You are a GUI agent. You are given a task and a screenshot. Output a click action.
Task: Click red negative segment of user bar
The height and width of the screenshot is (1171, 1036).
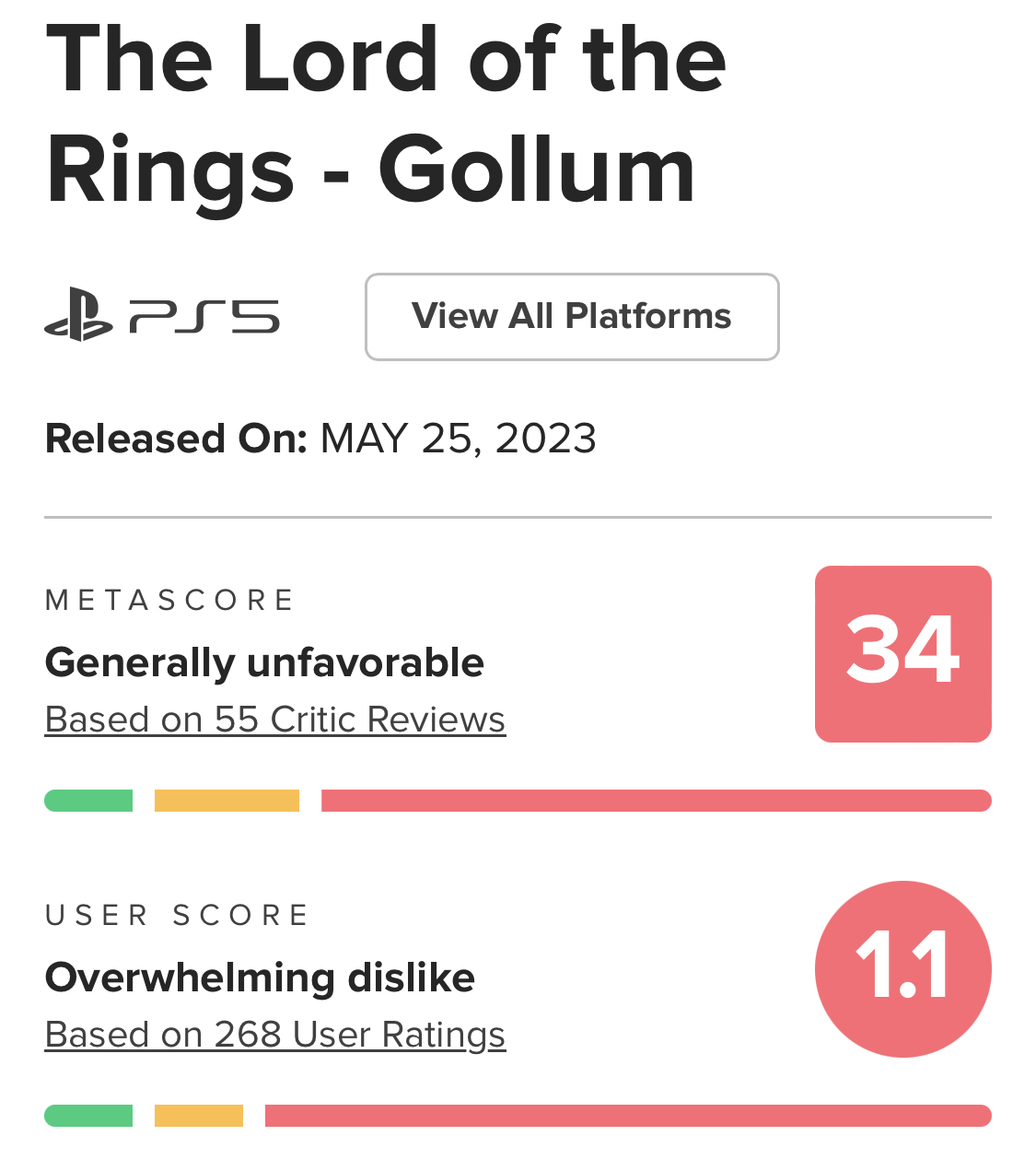[x=628, y=1116]
